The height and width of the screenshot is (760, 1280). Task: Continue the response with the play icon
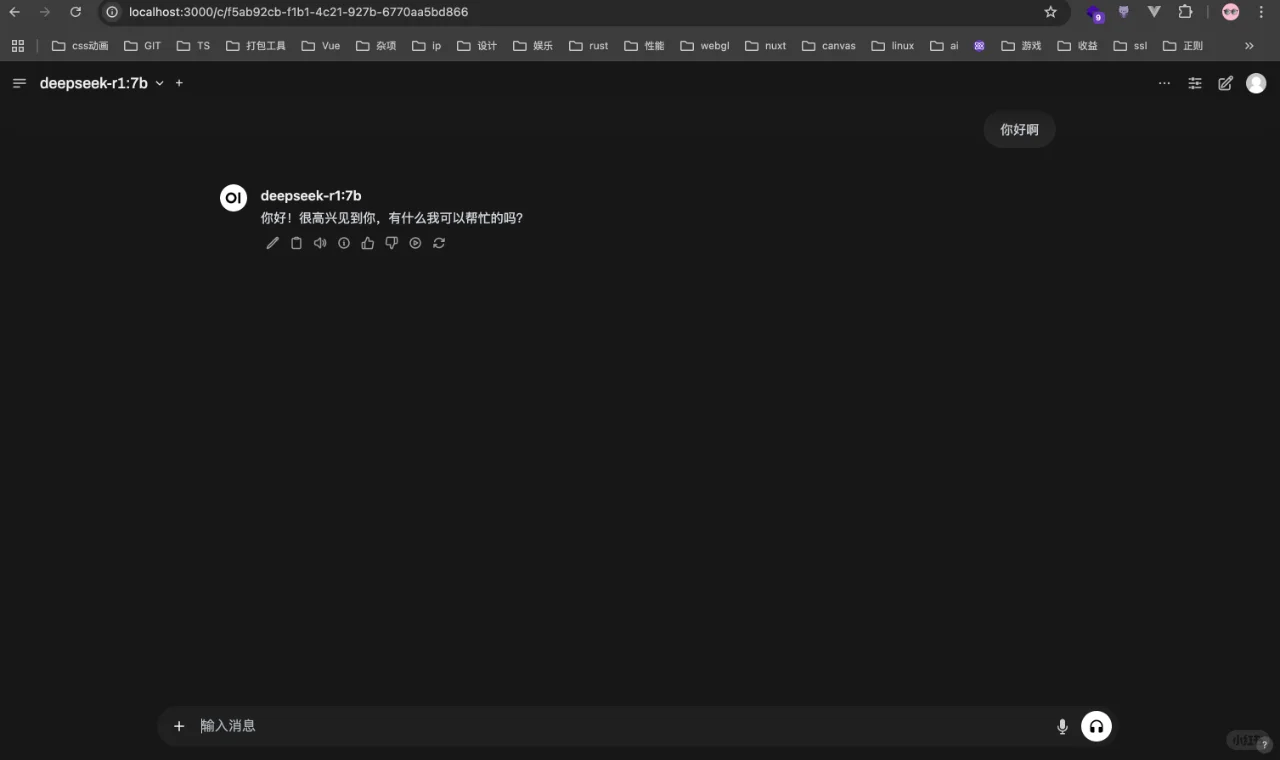click(415, 243)
